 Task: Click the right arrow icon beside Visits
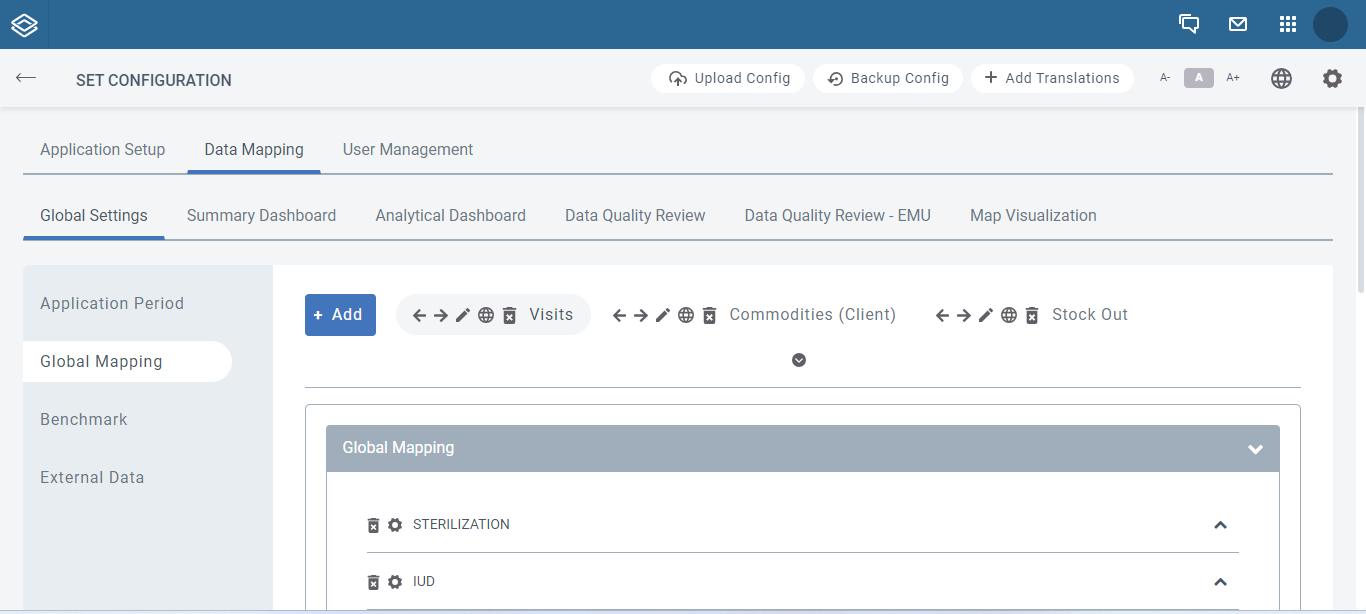tap(441, 314)
